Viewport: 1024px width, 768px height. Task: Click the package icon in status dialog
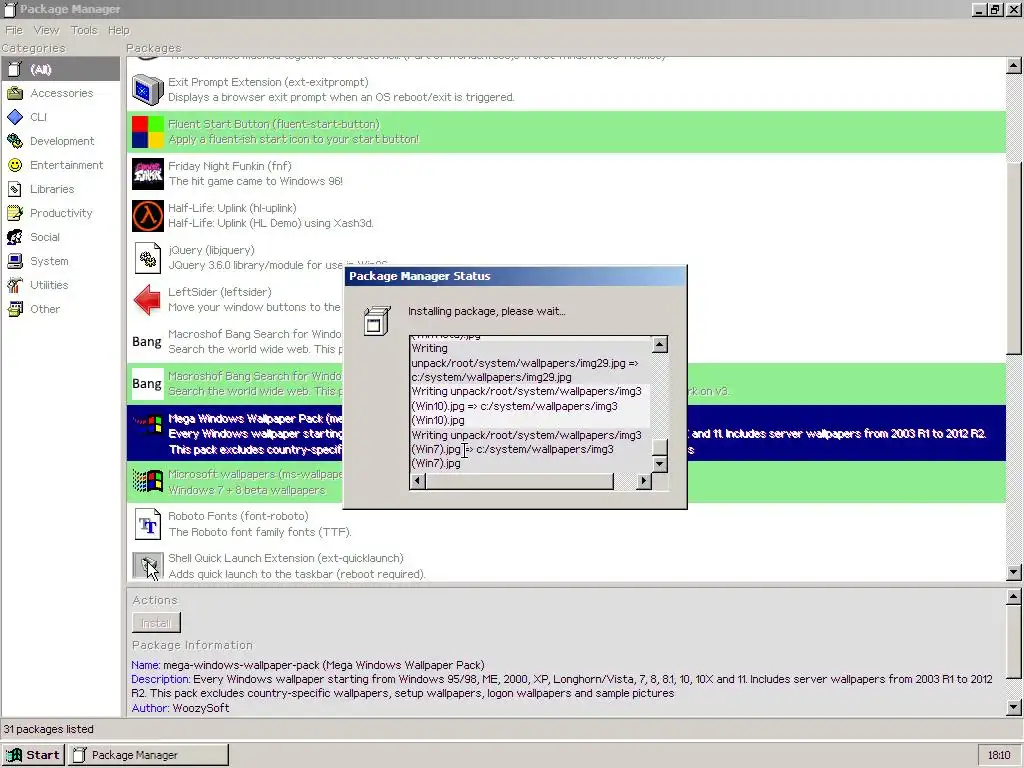tap(377, 321)
